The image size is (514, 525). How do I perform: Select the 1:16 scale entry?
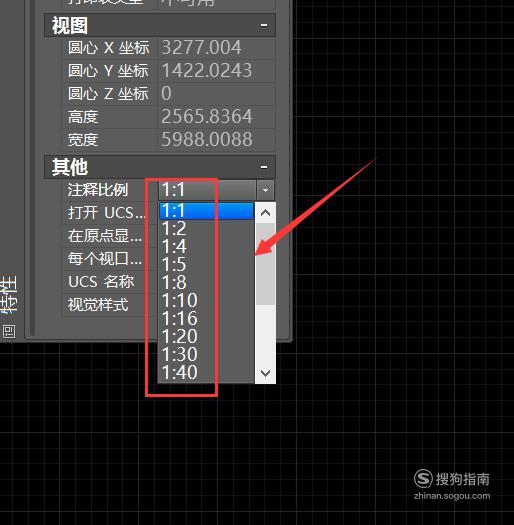pyautogui.click(x=206, y=318)
